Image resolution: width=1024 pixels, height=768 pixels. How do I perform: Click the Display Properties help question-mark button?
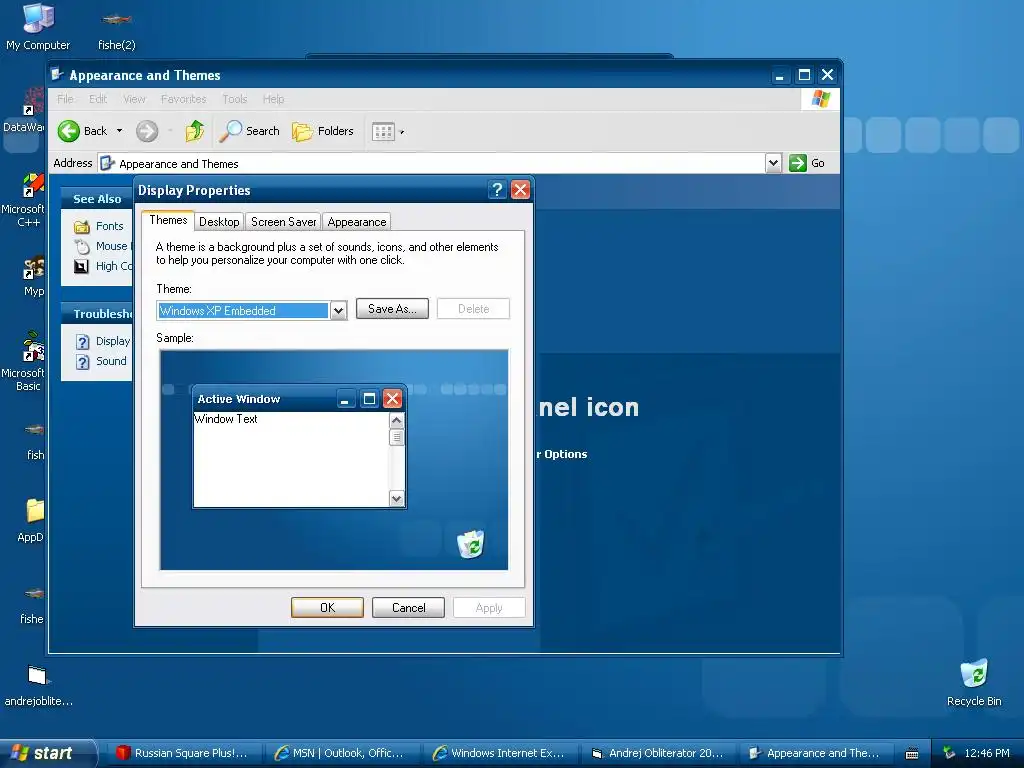[x=497, y=189]
